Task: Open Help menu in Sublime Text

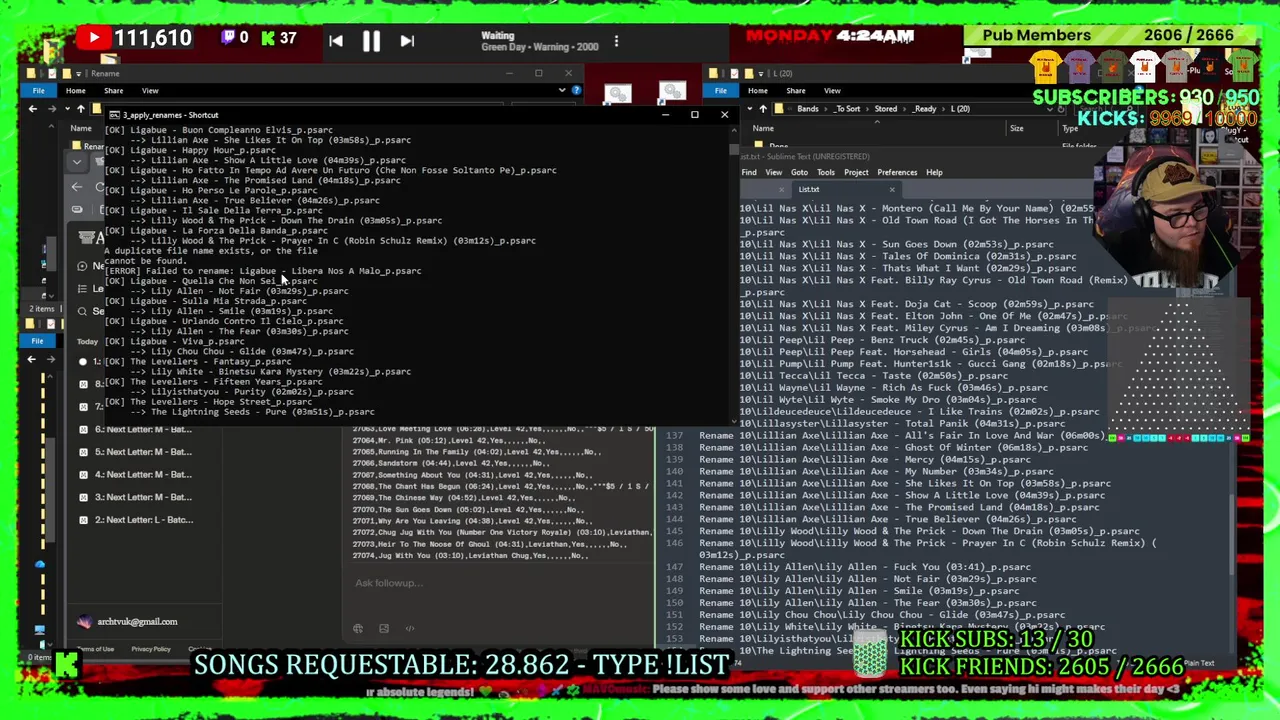Action: pos(934,172)
